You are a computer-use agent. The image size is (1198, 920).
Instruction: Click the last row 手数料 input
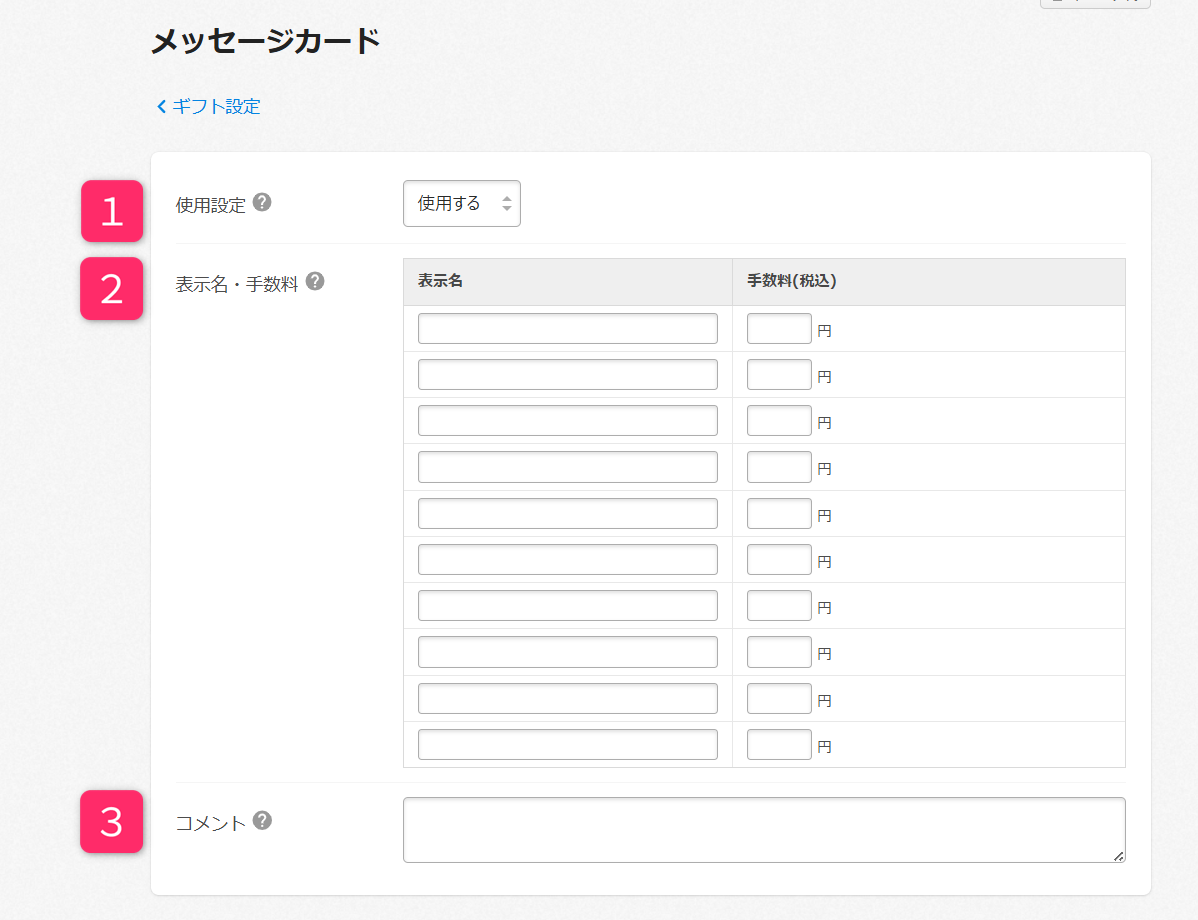[x=779, y=745]
